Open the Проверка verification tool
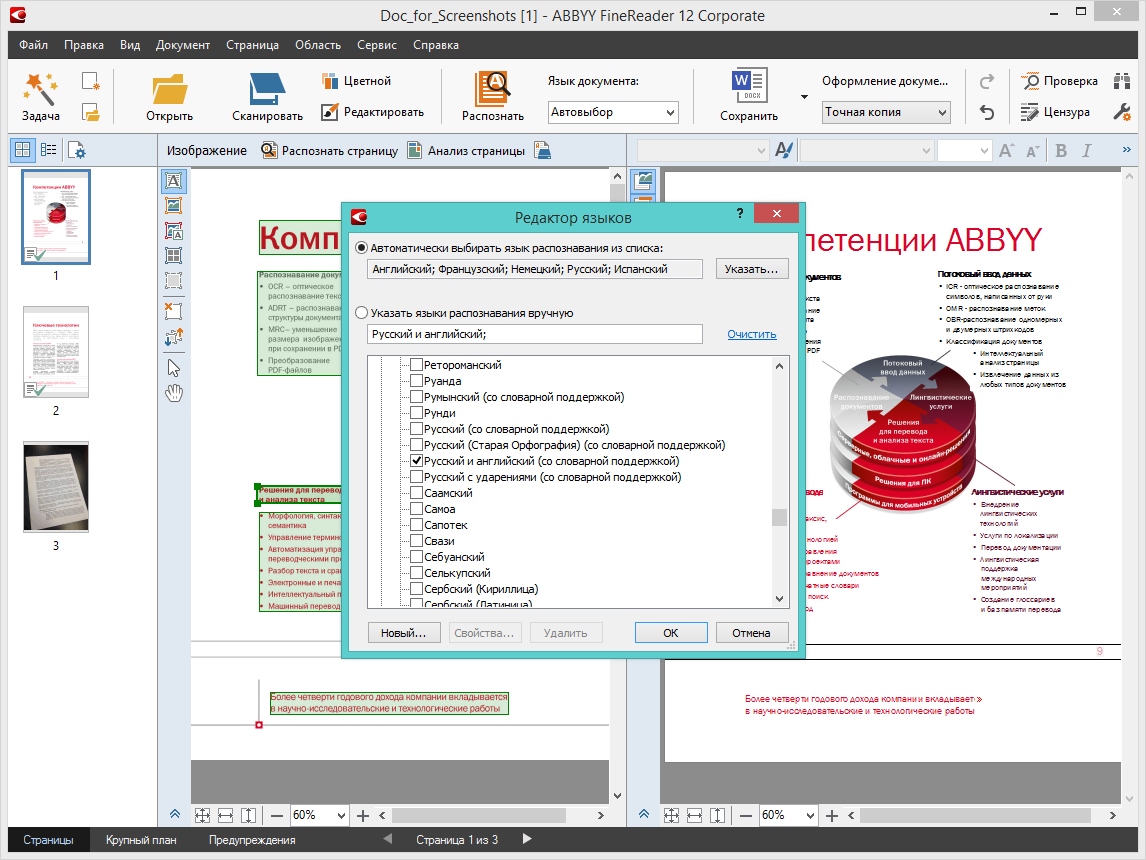 (1059, 81)
